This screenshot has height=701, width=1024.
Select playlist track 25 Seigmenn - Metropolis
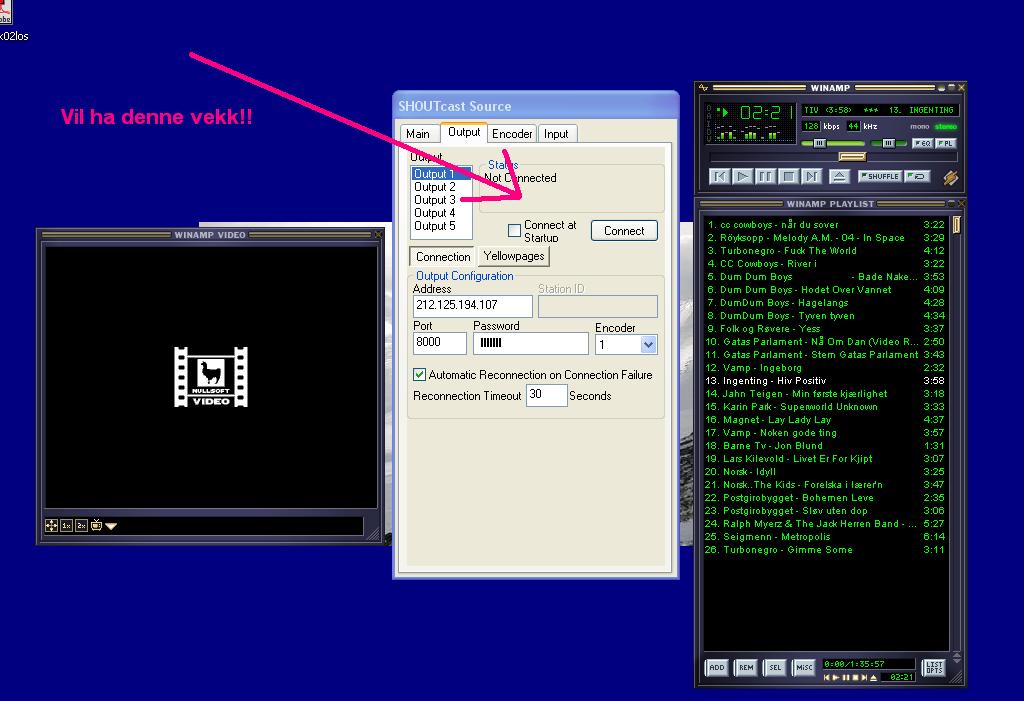(825, 537)
